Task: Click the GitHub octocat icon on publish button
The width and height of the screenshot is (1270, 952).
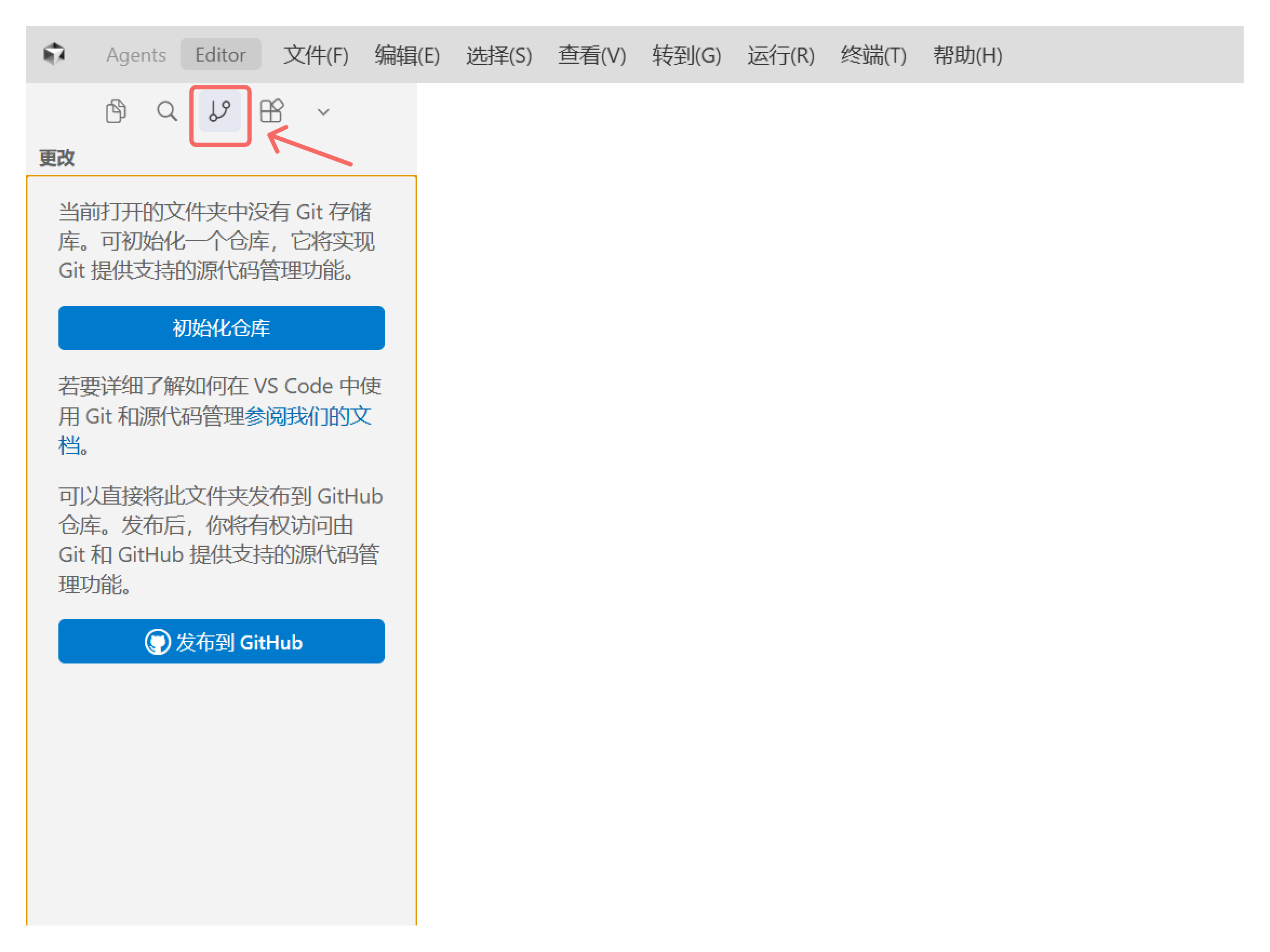Action: [x=157, y=642]
